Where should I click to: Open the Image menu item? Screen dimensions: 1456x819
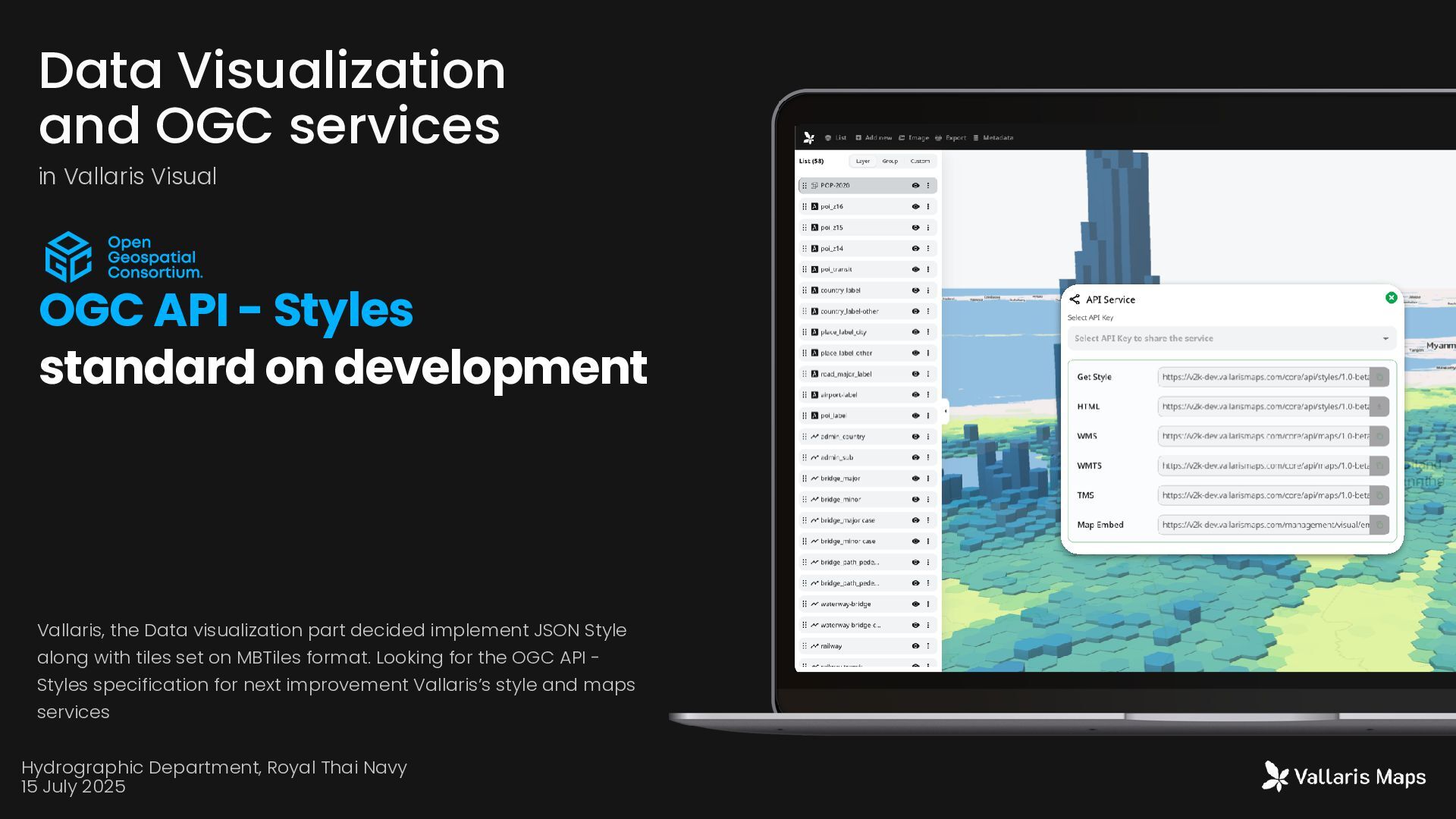point(914,138)
